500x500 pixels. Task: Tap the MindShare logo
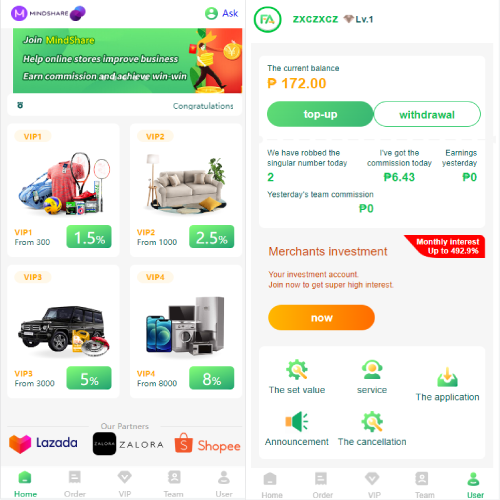[48, 13]
